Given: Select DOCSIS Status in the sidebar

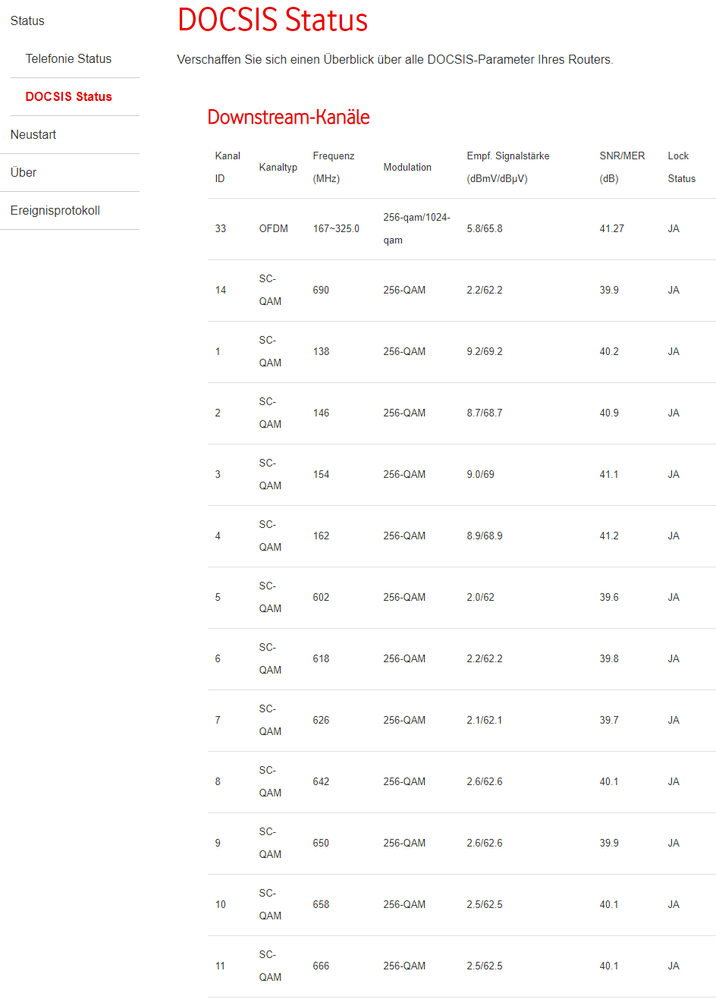Looking at the screenshot, I should point(68,97).
